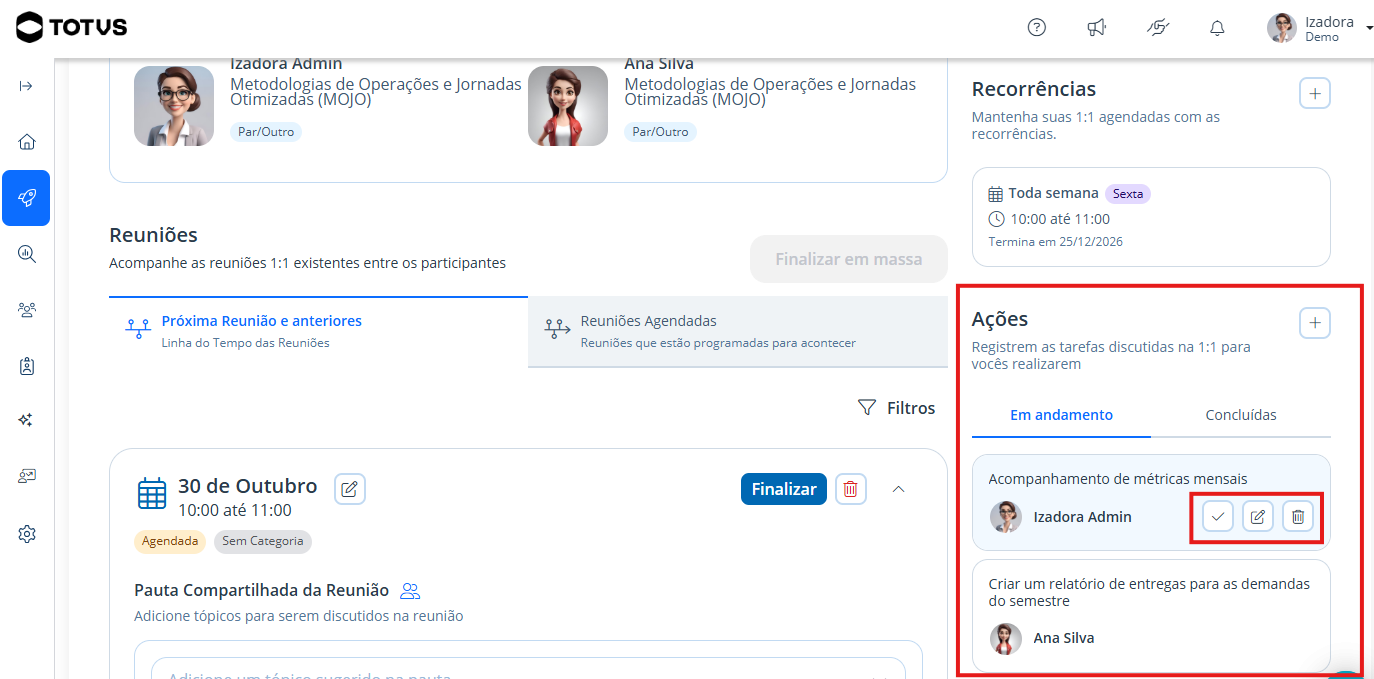Open the presentation chart sidebar icon
The image size is (1374, 679).
pyautogui.click(x=26, y=477)
